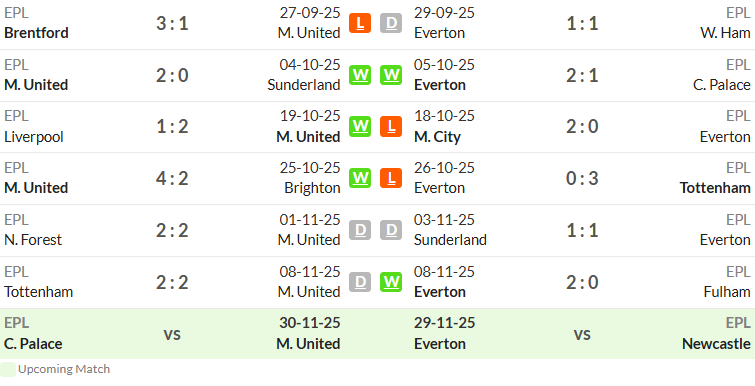Select the L badge for Everton vs Tottenham
This screenshot has height=386, width=755.
coord(391,178)
